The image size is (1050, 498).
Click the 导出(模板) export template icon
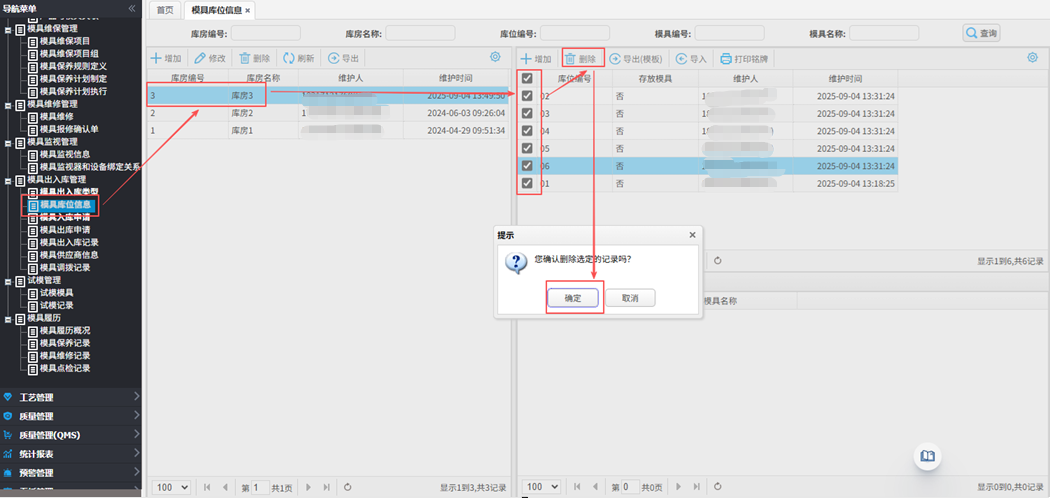tap(615, 59)
